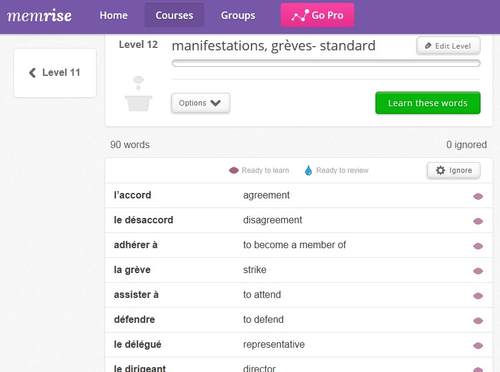Click the translation 'to attend'
This screenshot has height=372, width=500.
coord(262,295)
